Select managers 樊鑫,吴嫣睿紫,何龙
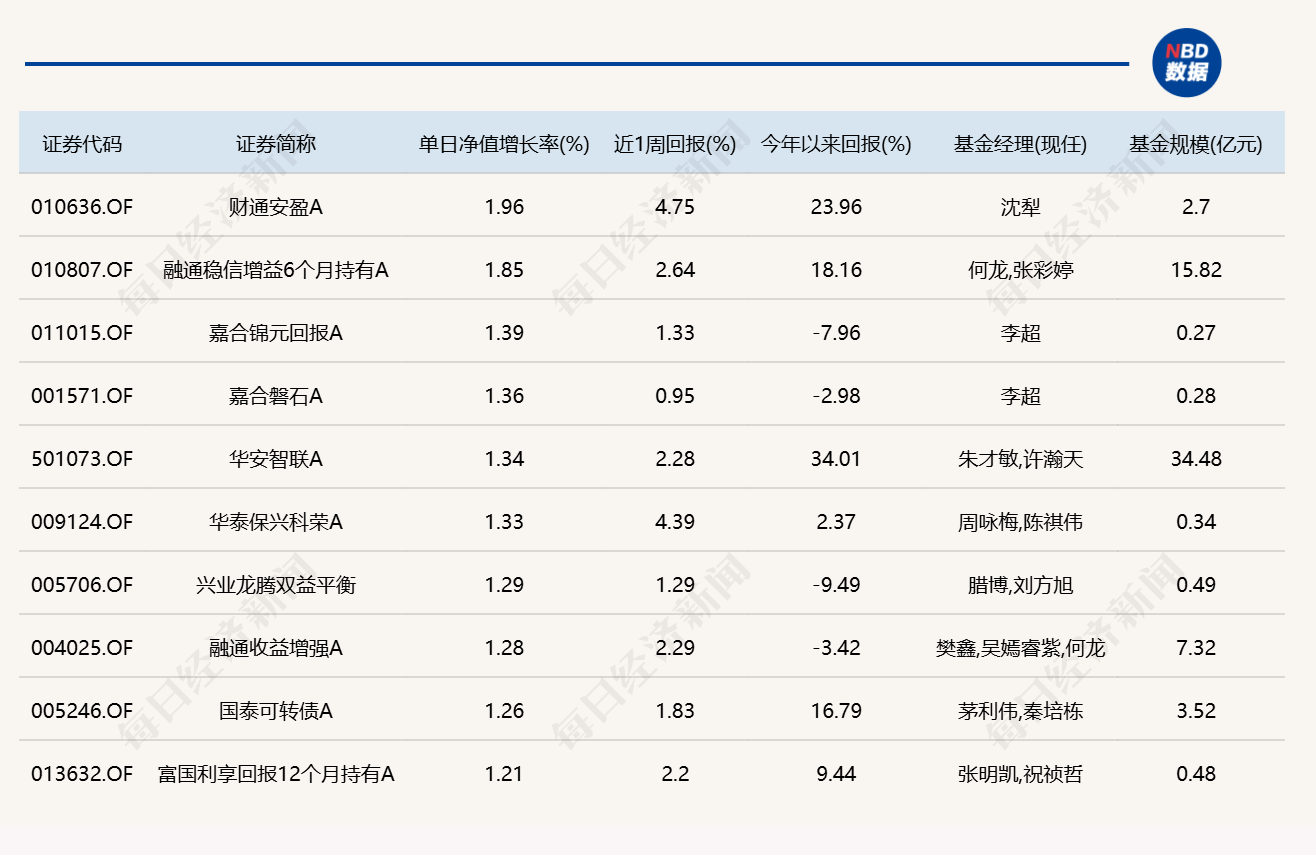The width and height of the screenshot is (1316, 855). point(1020,648)
